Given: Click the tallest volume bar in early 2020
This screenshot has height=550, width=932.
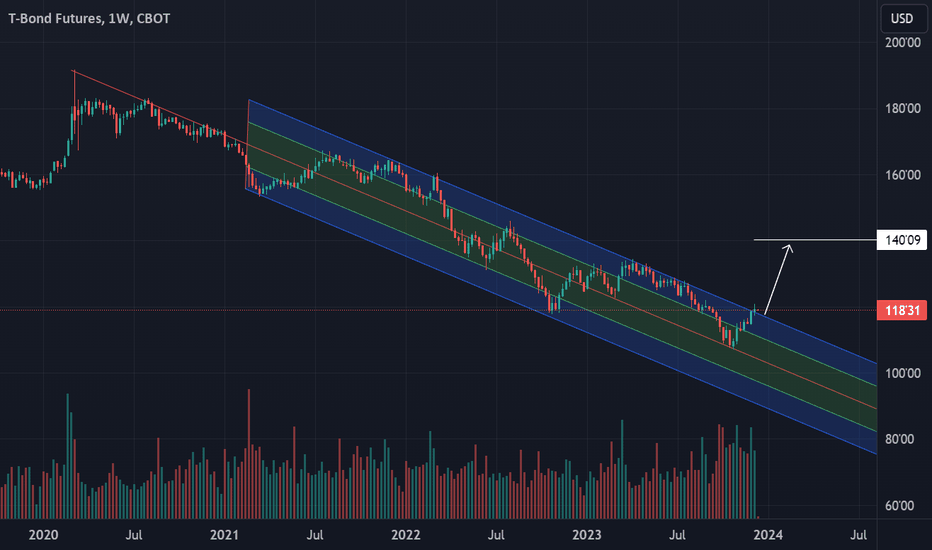Looking at the screenshot, I should click(x=67, y=456).
